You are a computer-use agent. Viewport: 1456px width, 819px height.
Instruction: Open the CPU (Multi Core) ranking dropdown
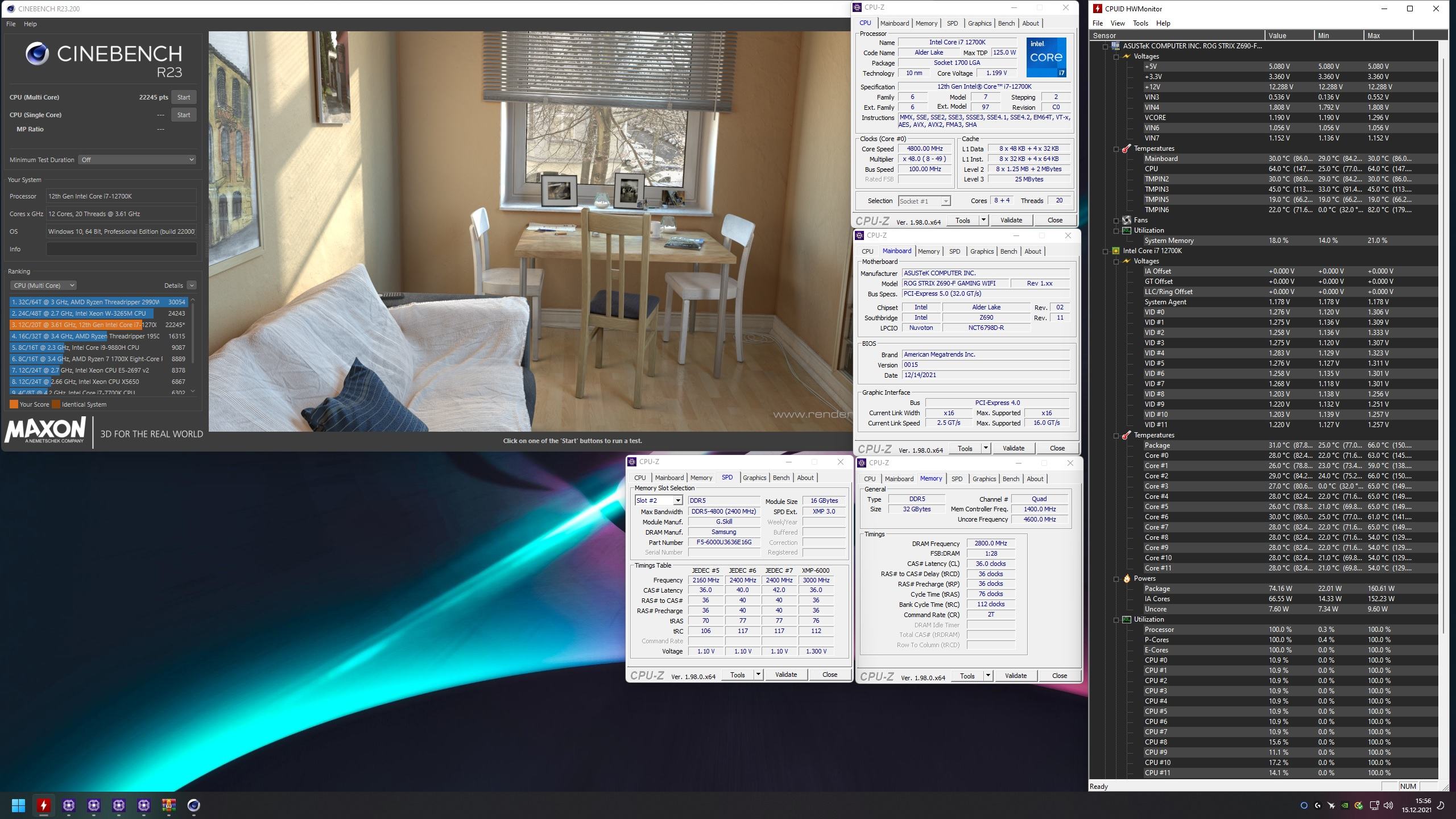[43, 286]
